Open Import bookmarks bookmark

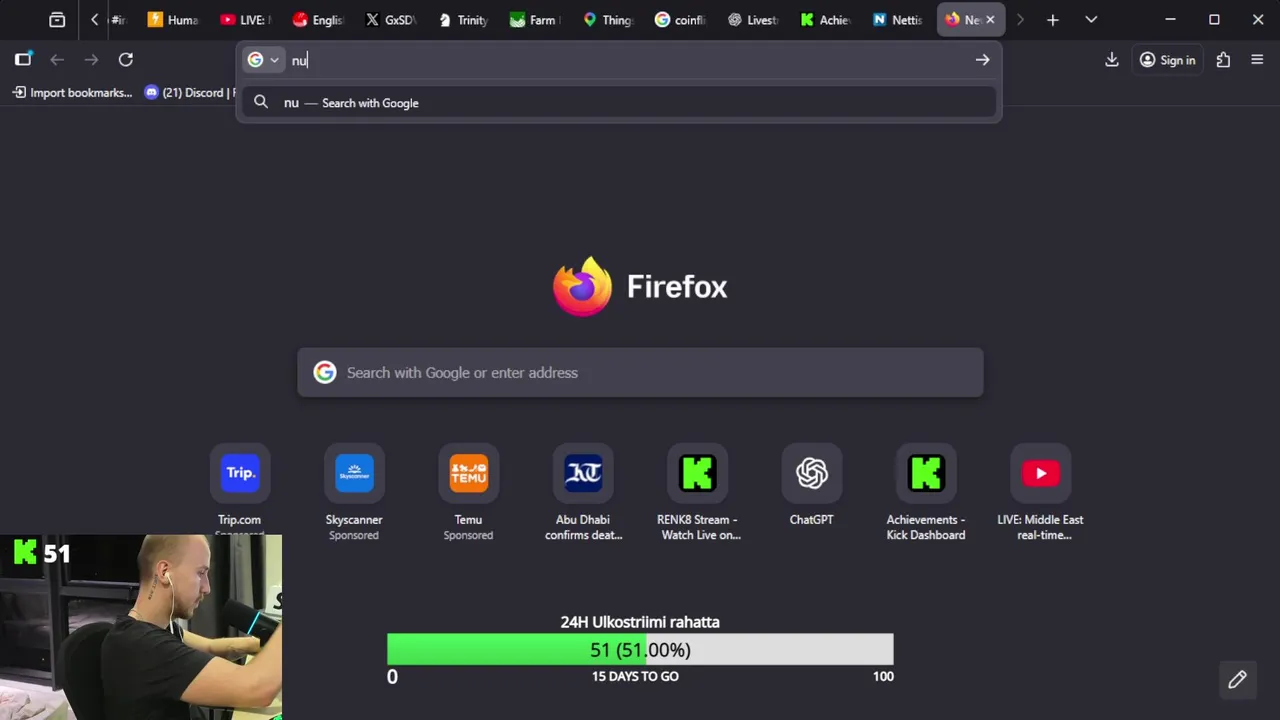pos(72,92)
